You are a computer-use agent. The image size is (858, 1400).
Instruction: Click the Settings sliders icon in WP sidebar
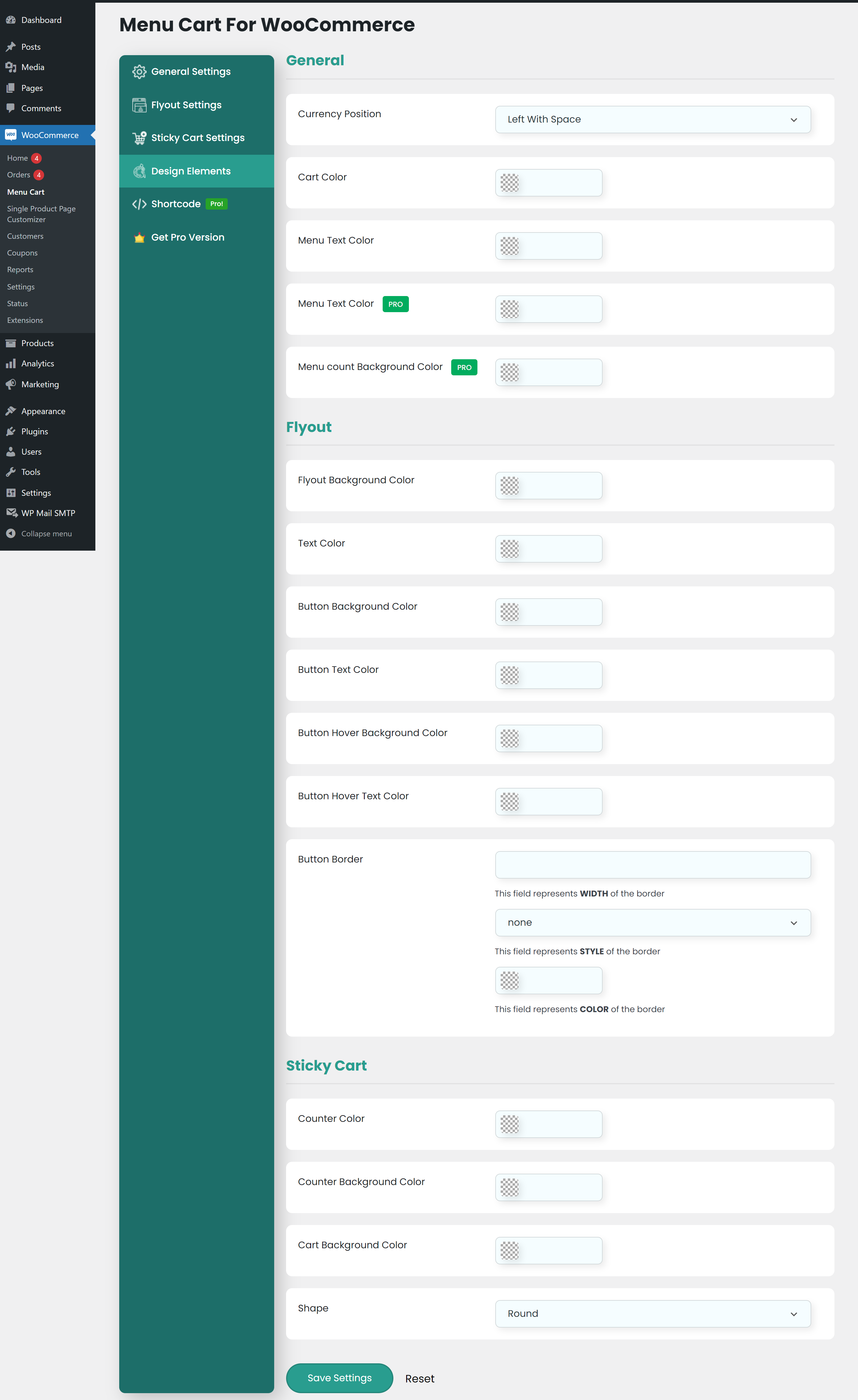pos(10,493)
